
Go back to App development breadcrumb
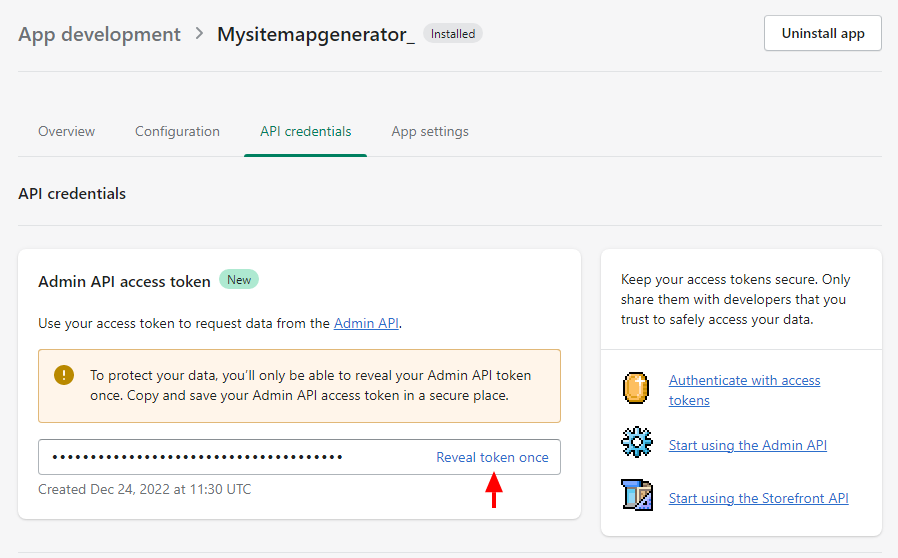[x=99, y=34]
